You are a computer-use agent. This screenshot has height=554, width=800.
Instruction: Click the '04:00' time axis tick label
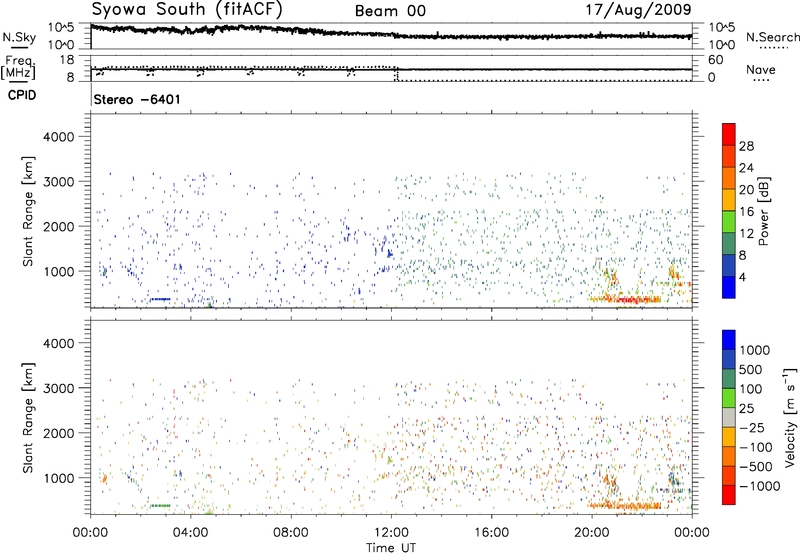coord(191,533)
